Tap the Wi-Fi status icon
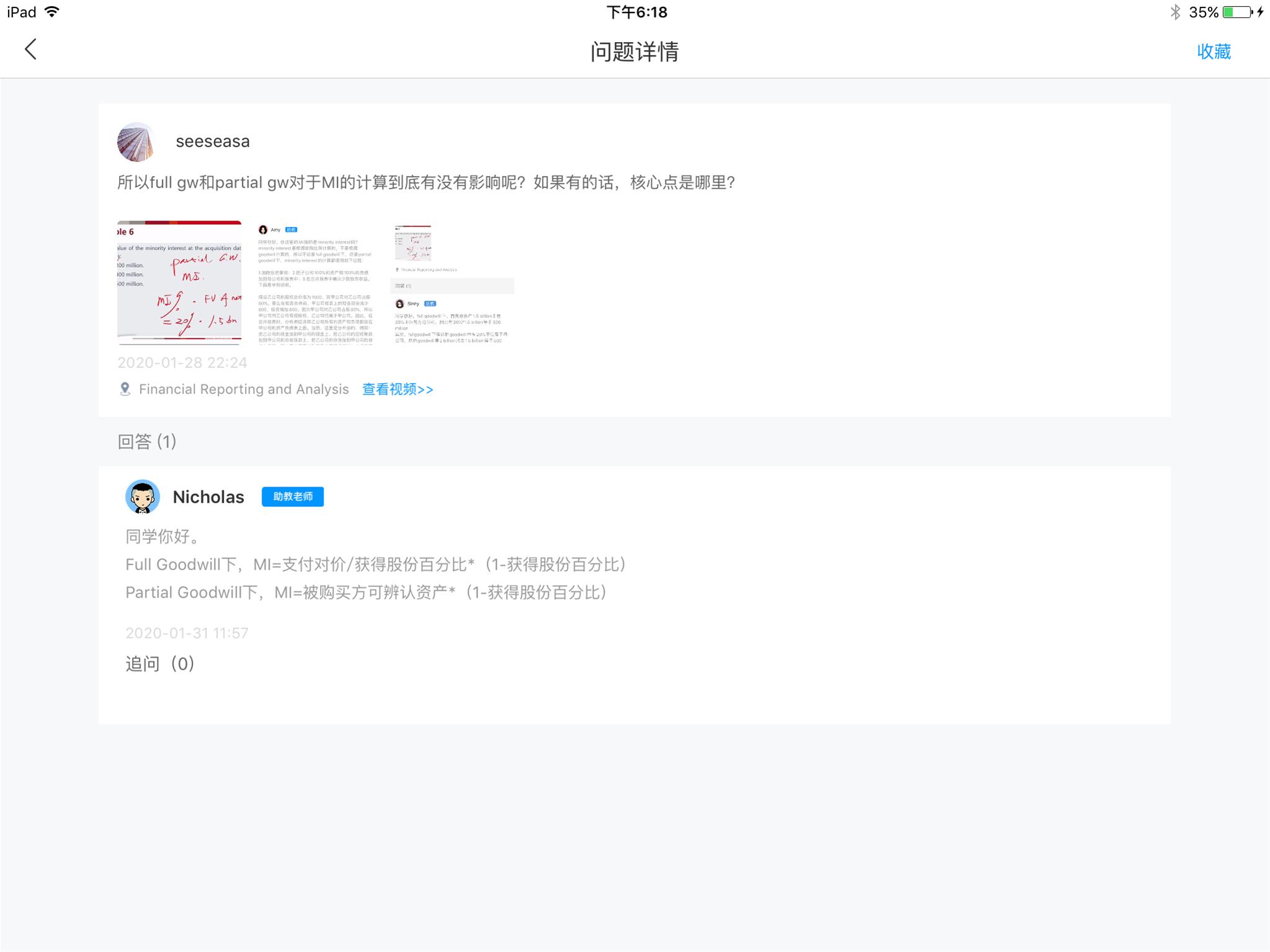This screenshot has height=952, width=1270. click(53, 12)
